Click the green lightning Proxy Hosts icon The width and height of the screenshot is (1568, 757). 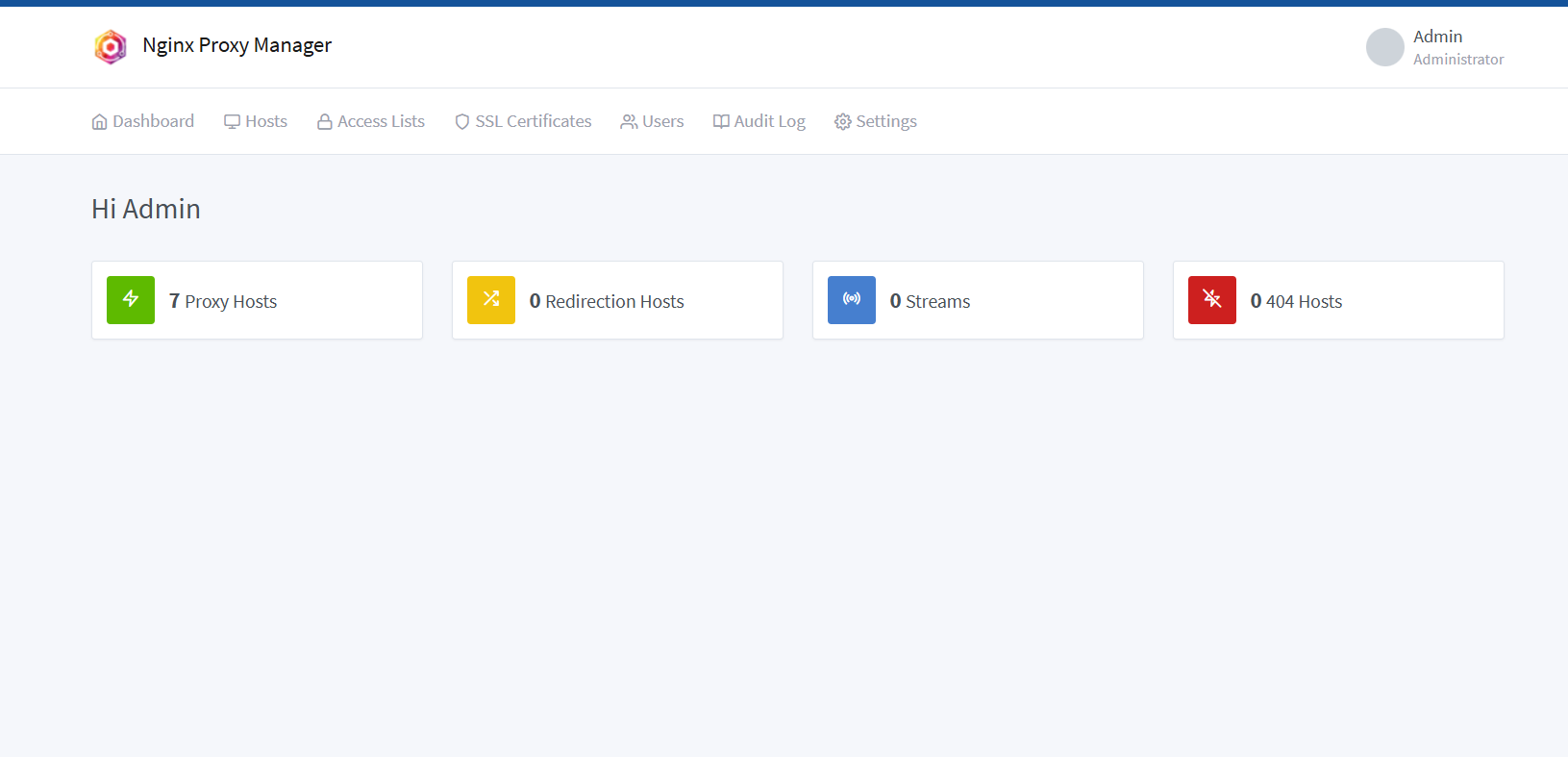tap(131, 300)
